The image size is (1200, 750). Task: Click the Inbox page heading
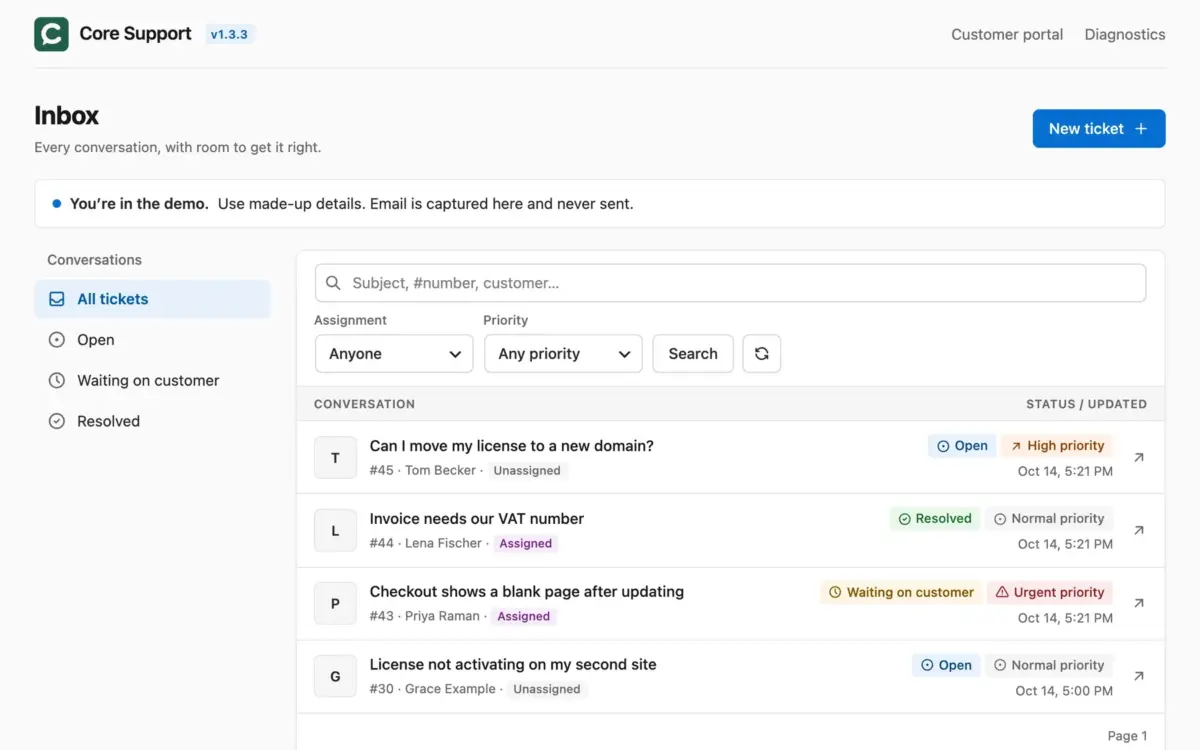click(67, 116)
